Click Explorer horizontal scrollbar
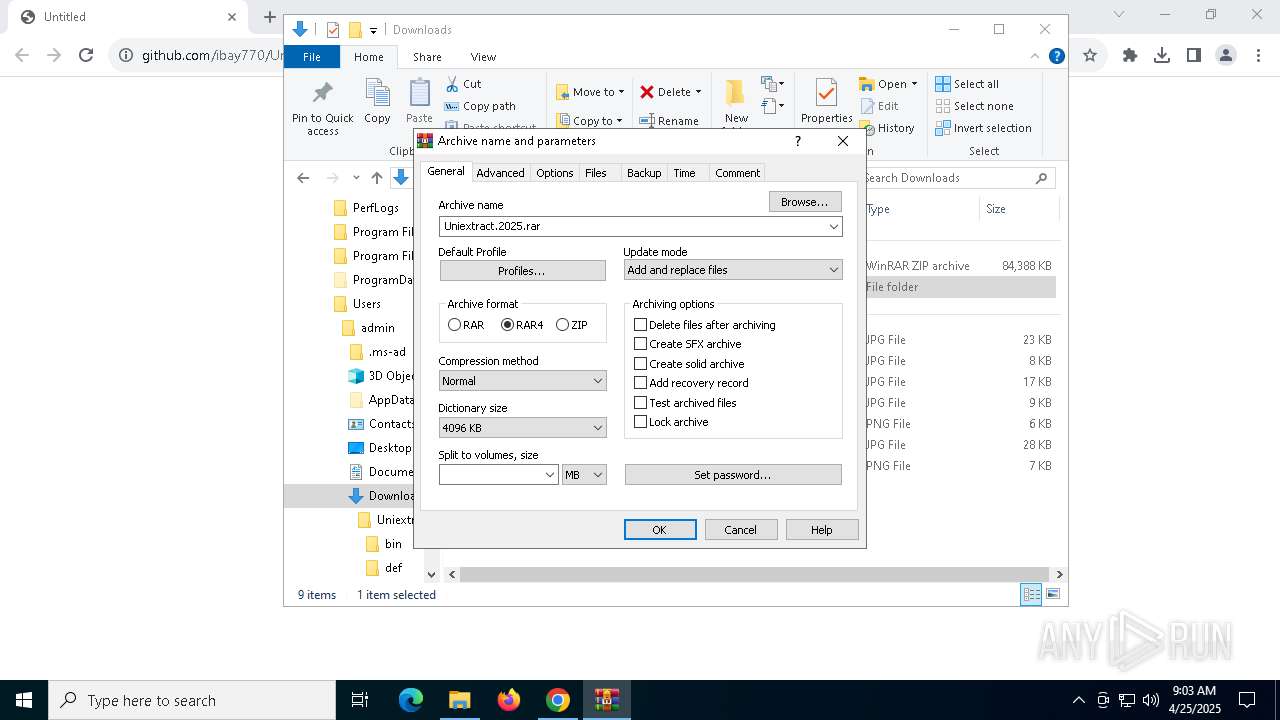Screen dimensions: 1280x720 coord(756,574)
